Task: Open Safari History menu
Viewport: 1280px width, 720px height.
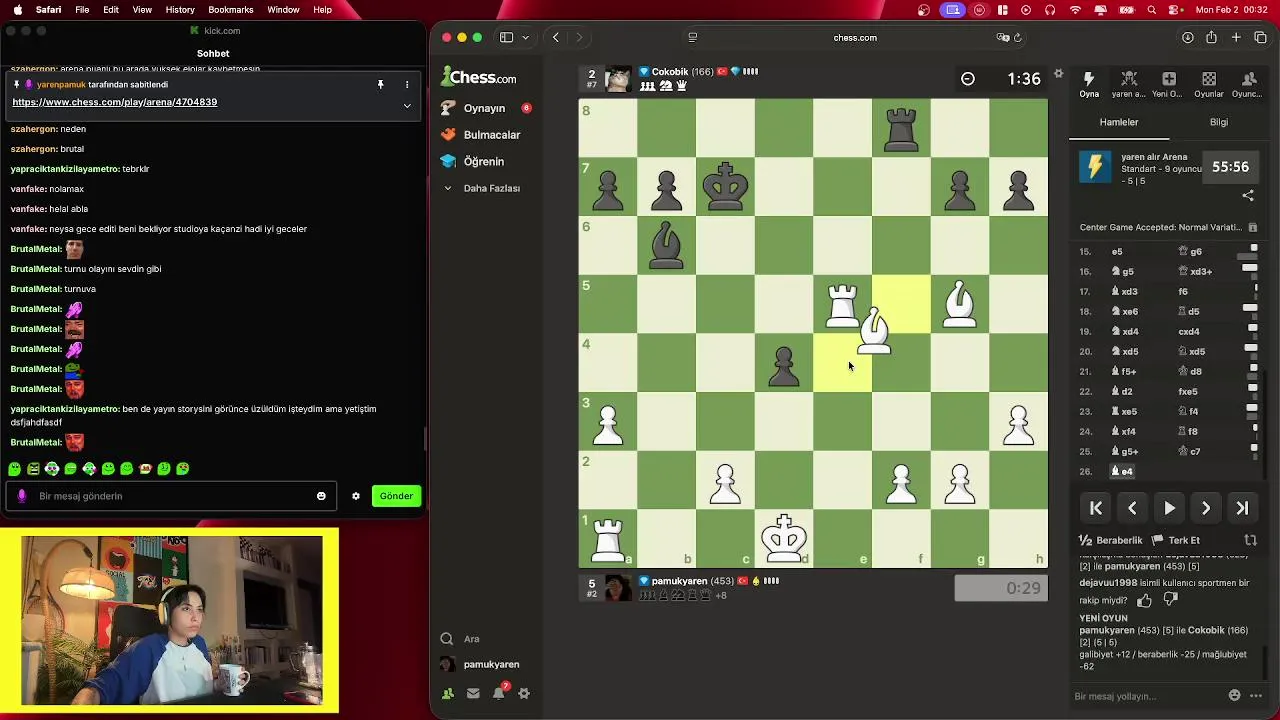Action: pyautogui.click(x=180, y=9)
